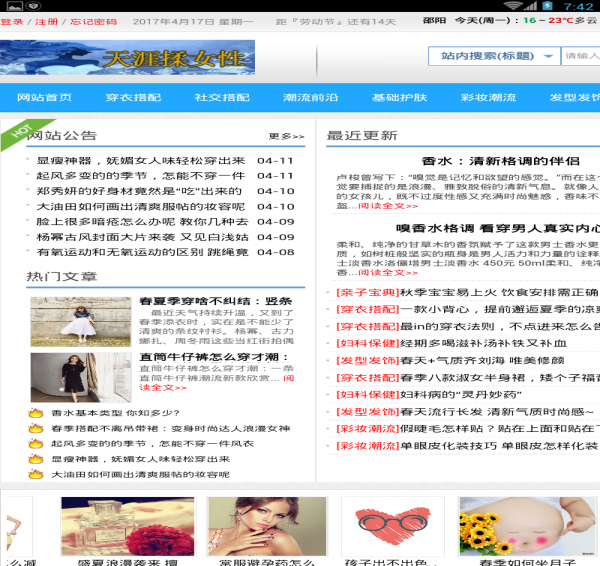
Task: Open hot-list article 显瘦神器，妩媚女人味轻松穿出来
Action: pyautogui.click(x=140, y=459)
